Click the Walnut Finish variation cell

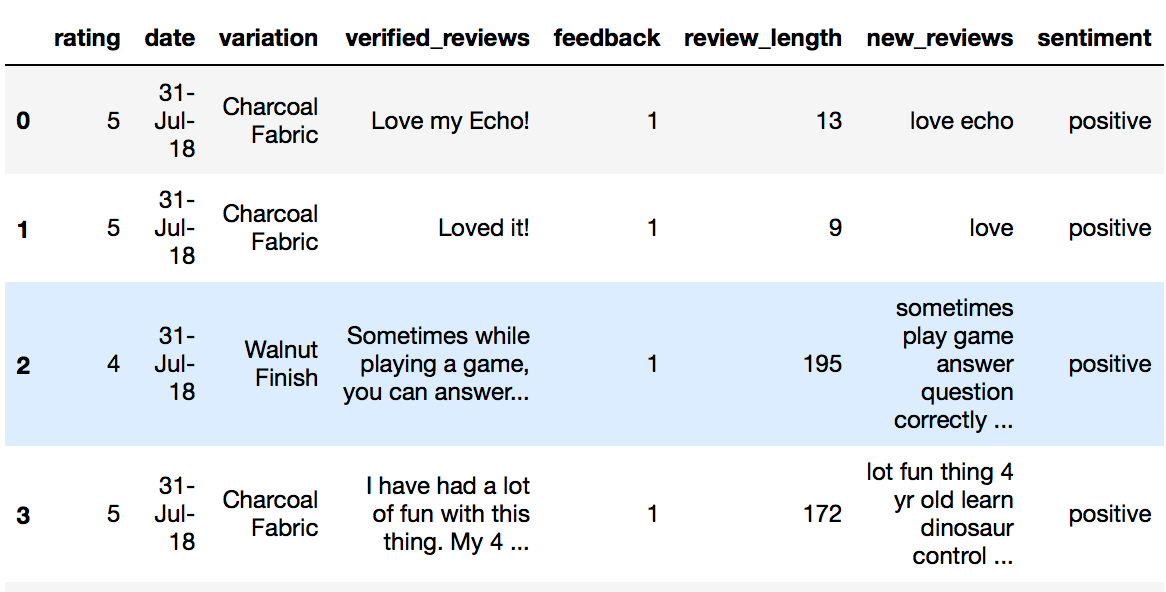click(x=280, y=364)
